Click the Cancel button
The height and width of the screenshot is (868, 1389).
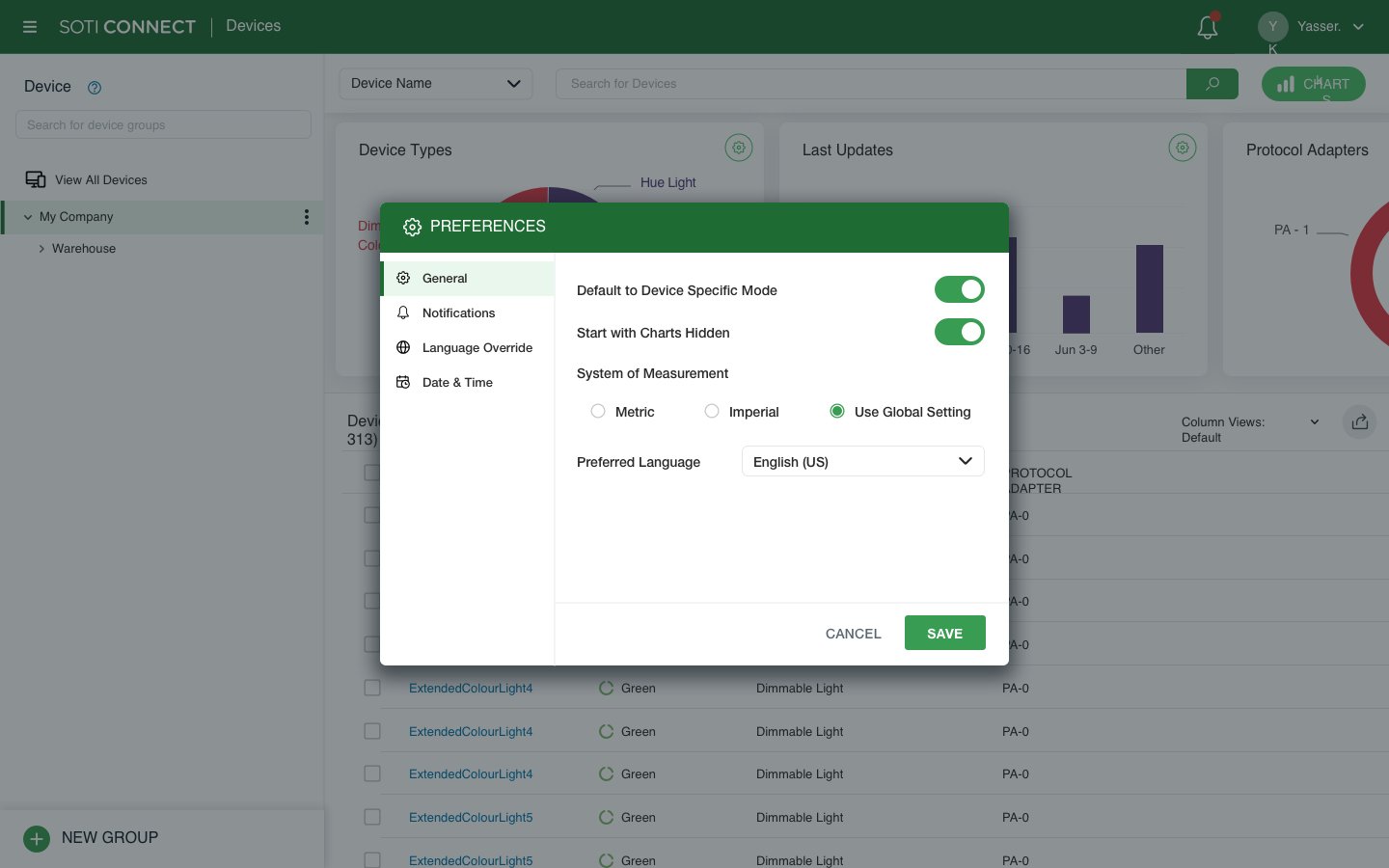tap(854, 634)
